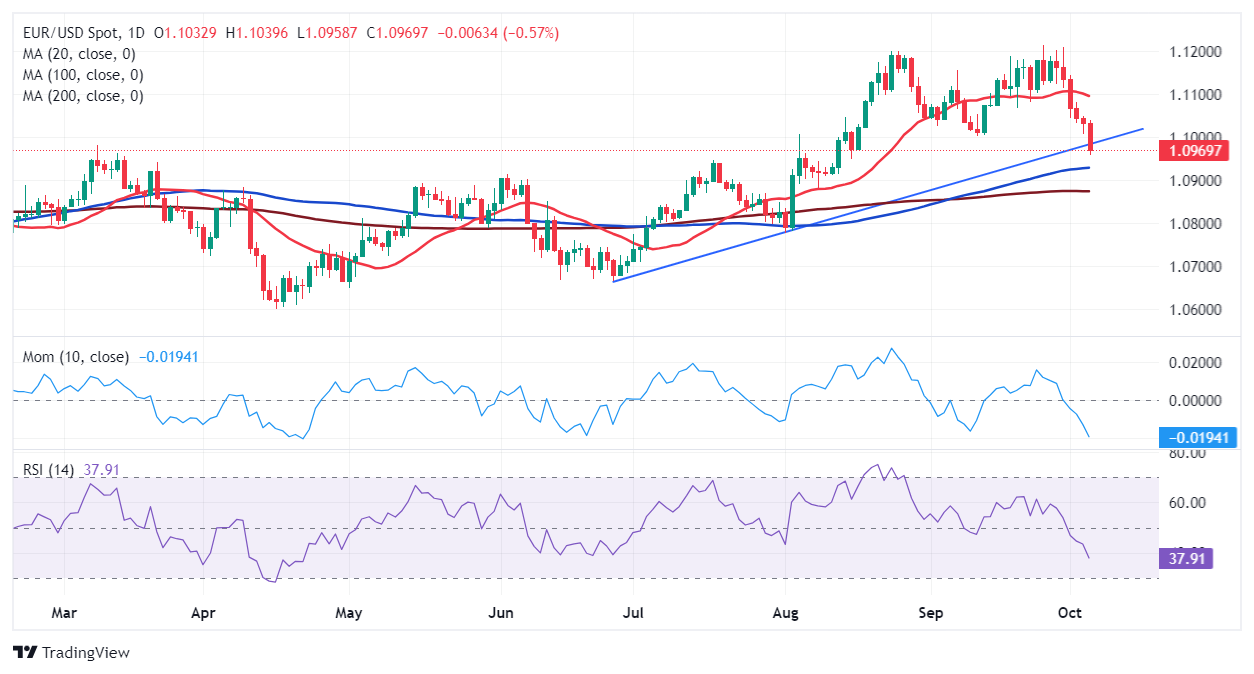The image size is (1254, 674).
Task: Click the Mar label on time axis
Action: tap(63, 611)
